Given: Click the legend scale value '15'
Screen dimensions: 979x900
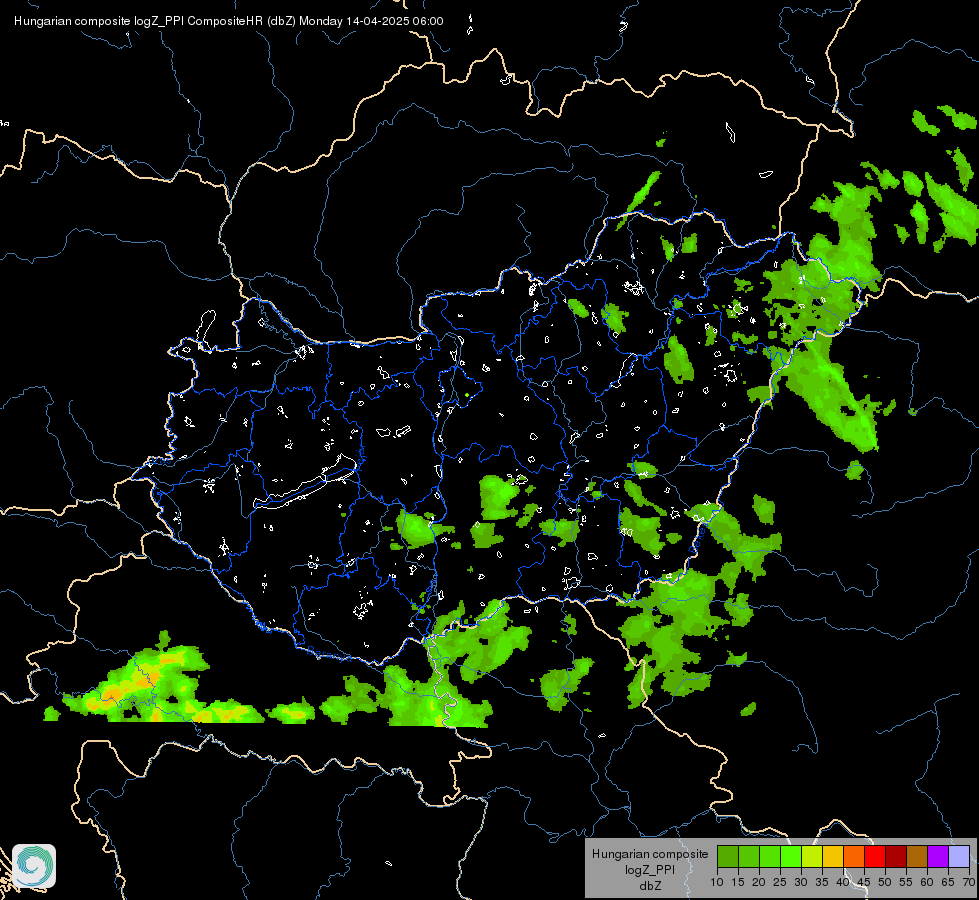Looking at the screenshot, I should 738,882.
